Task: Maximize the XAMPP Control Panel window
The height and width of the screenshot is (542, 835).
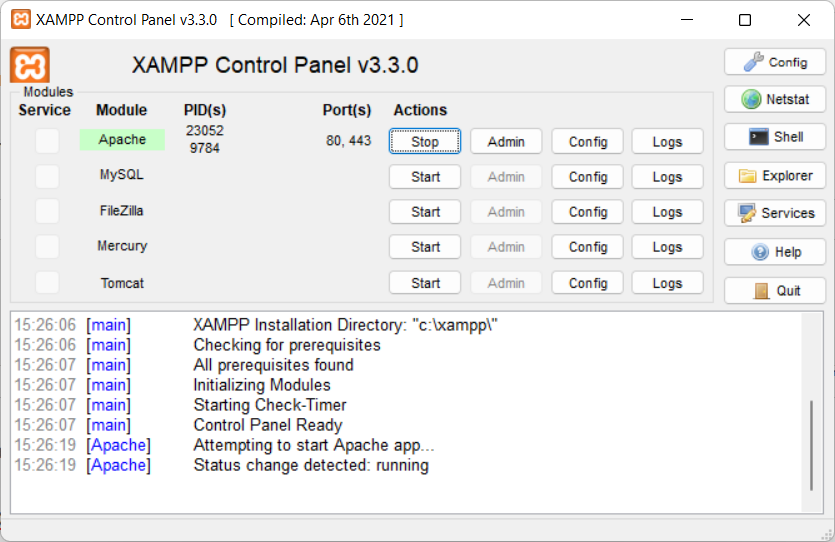Action: (745, 20)
